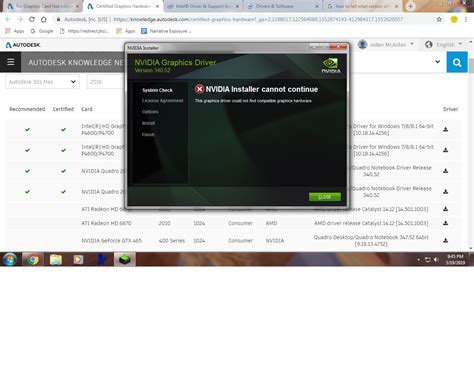Select License Agreement step in installer

[x=162, y=101]
